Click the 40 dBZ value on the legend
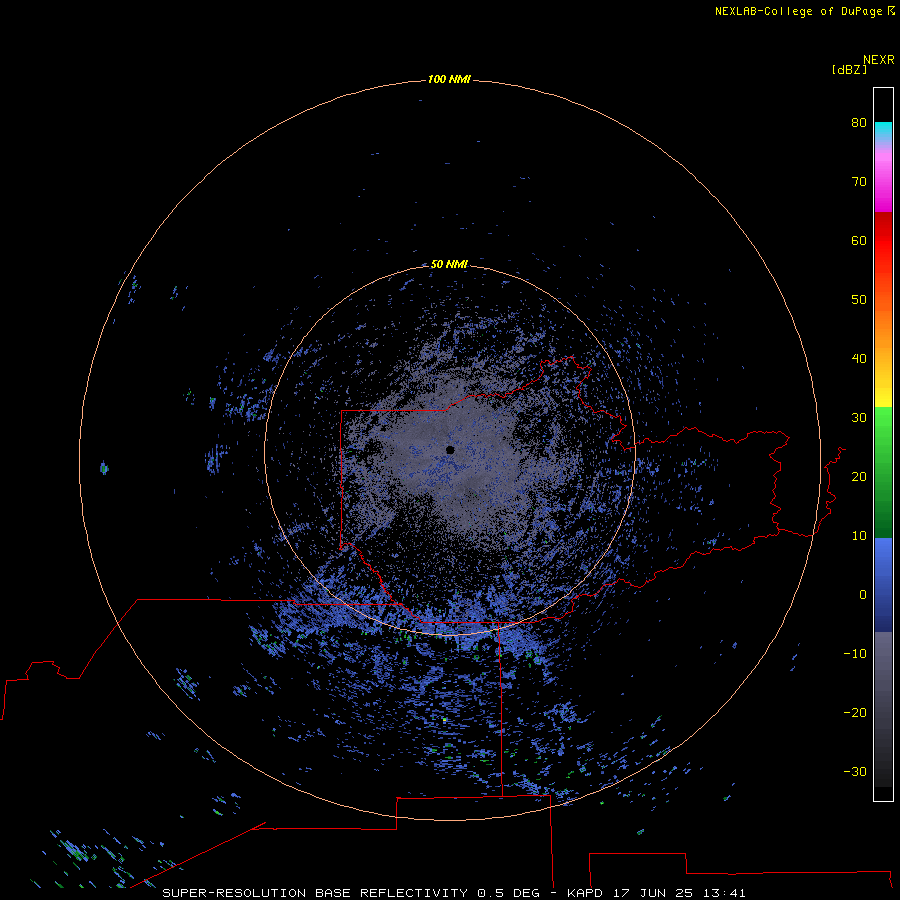The width and height of the screenshot is (900, 900). click(859, 359)
